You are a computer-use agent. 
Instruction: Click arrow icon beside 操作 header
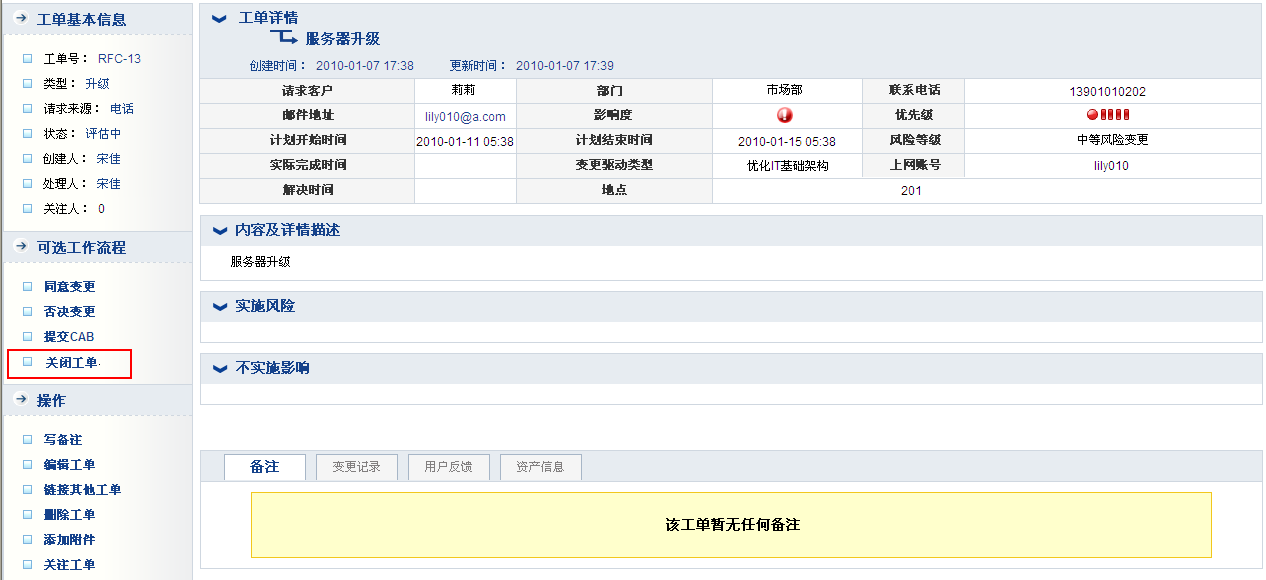click(20, 400)
